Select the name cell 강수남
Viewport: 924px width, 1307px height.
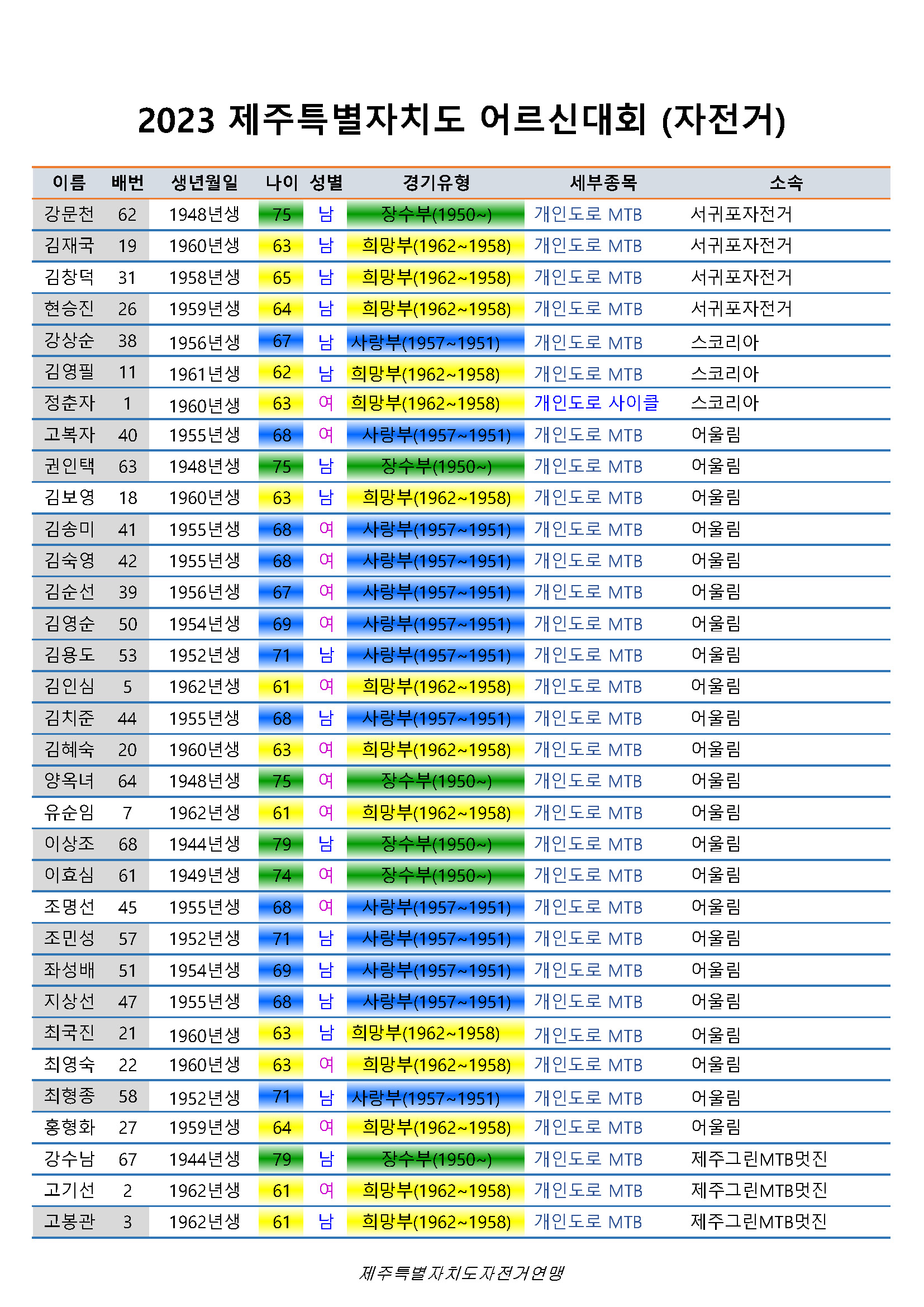click(x=69, y=1159)
